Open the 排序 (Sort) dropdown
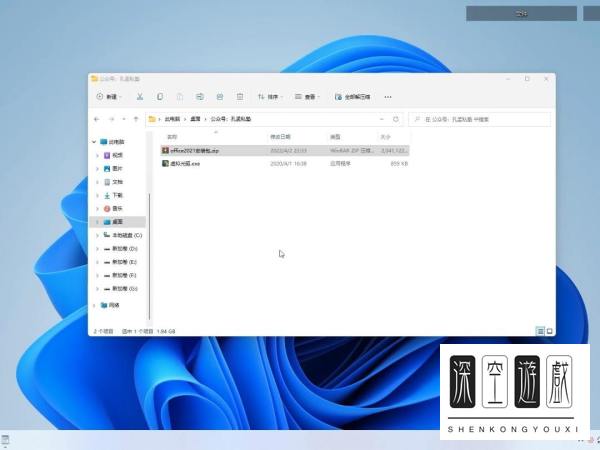The height and width of the screenshot is (450, 600). click(x=270, y=97)
